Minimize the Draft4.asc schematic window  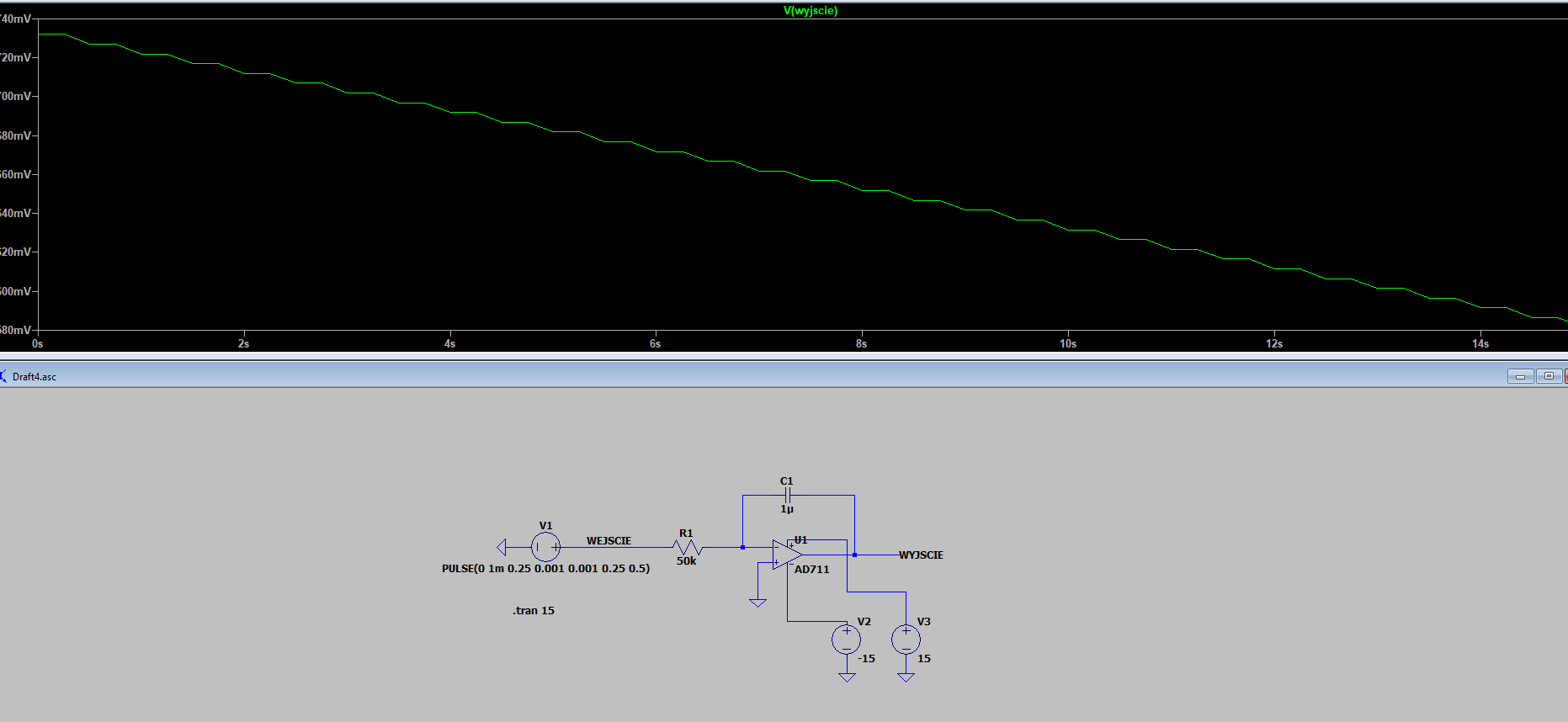1520,376
